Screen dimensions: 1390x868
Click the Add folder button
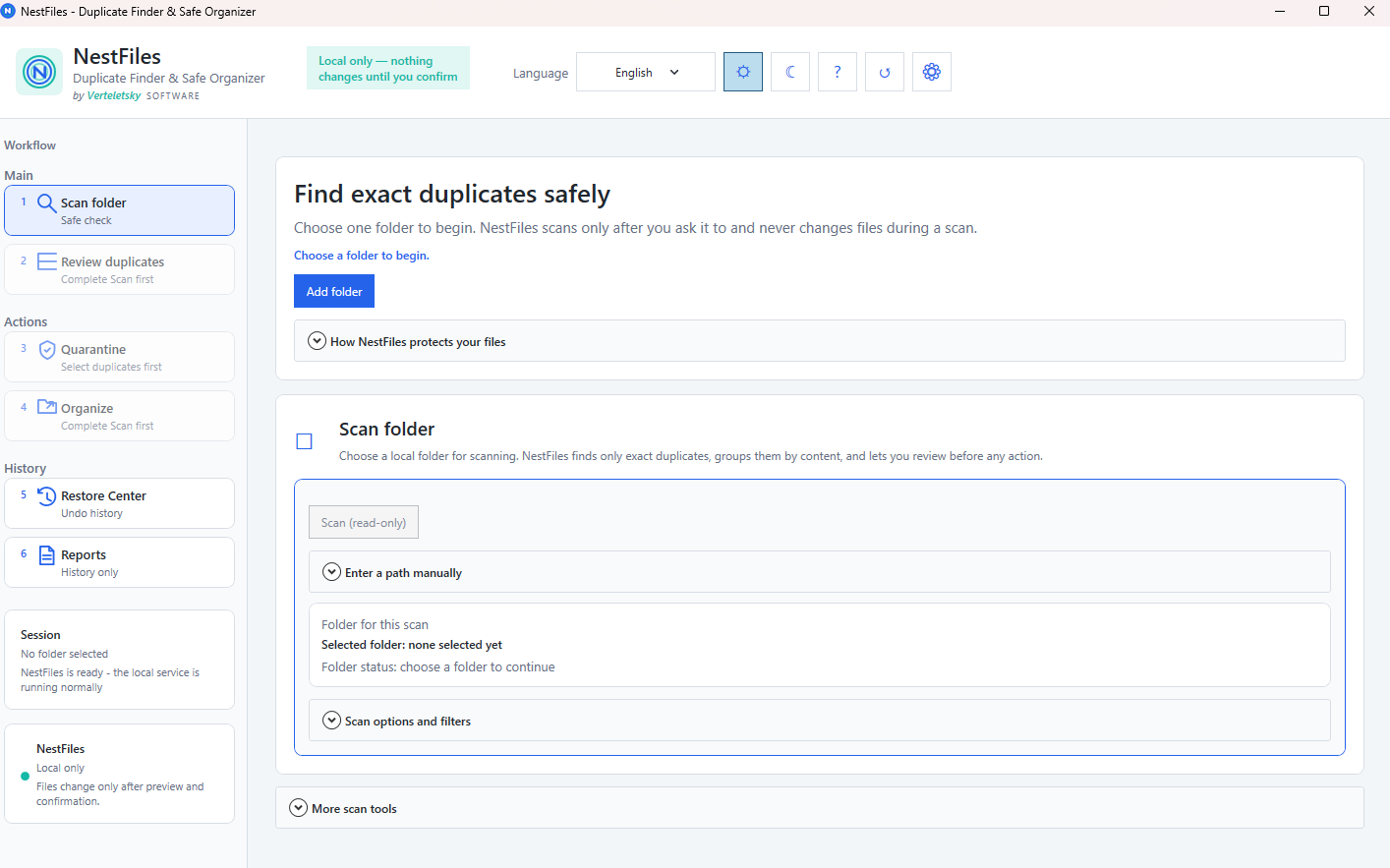click(334, 291)
